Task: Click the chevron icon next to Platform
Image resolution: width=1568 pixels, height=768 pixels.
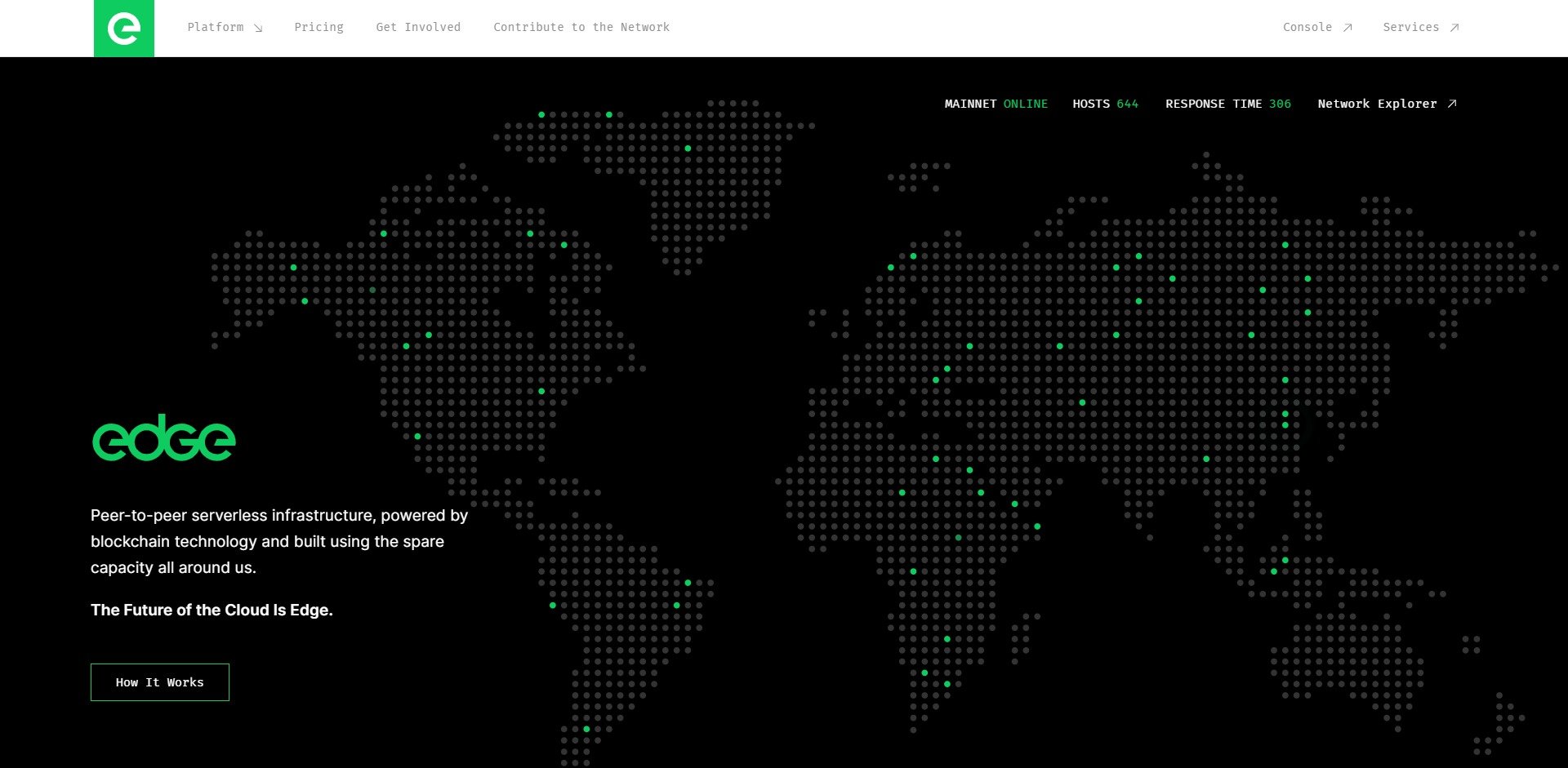Action: point(259,28)
